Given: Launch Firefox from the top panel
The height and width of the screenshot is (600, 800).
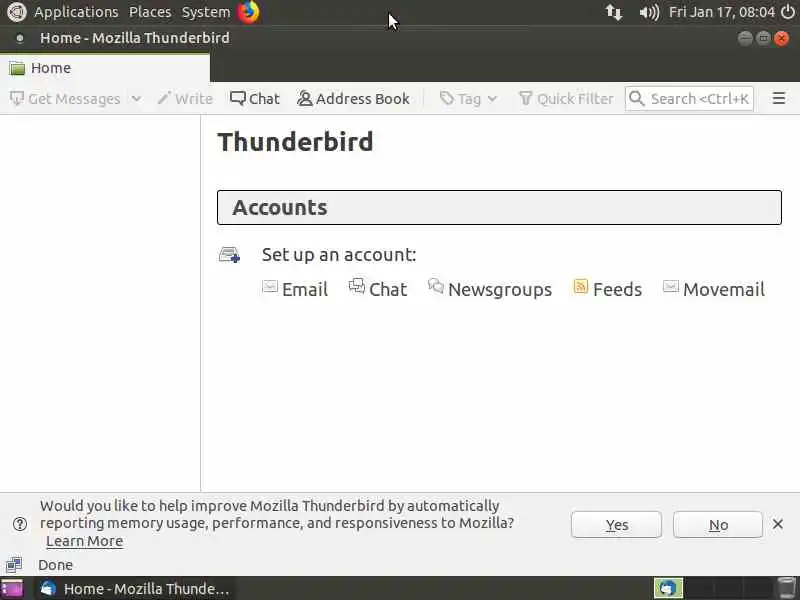Looking at the screenshot, I should [249, 12].
